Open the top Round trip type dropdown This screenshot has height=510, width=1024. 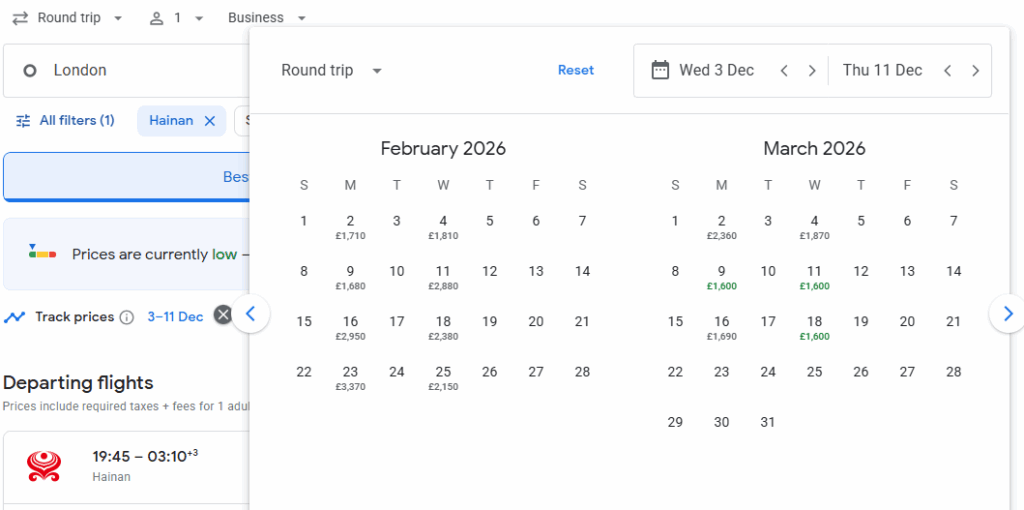point(68,18)
